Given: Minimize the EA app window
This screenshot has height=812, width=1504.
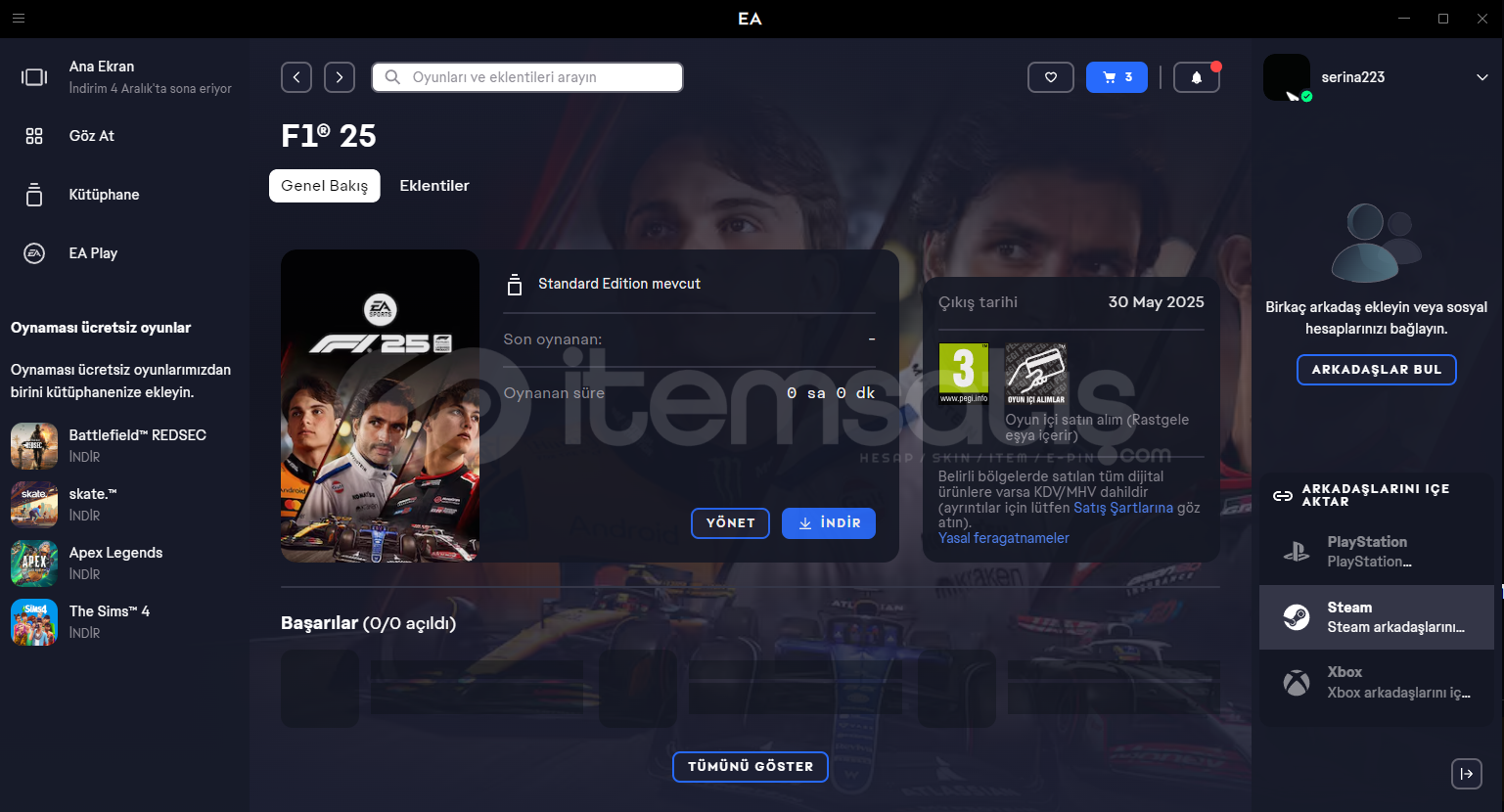Looking at the screenshot, I should (1404, 19).
